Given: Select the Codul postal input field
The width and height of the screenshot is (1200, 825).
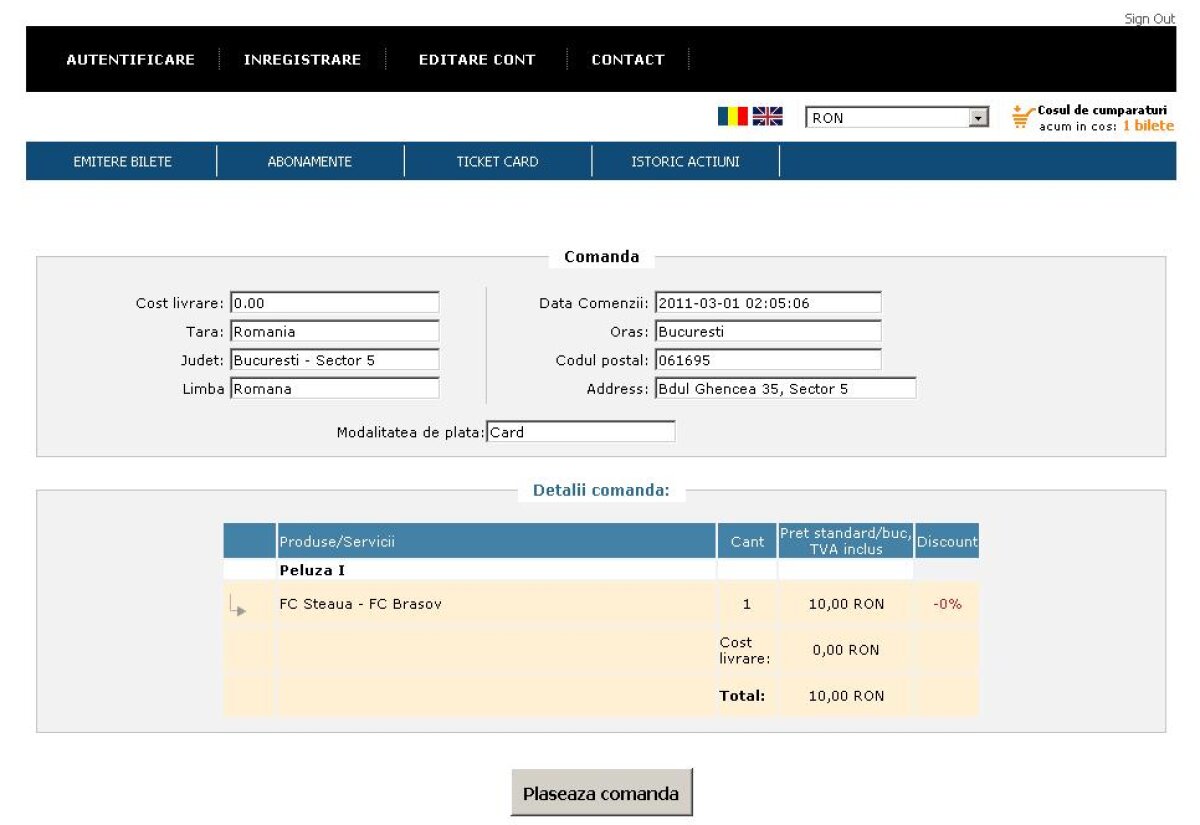Looking at the screenshot, I should click(x=768, y=359).
